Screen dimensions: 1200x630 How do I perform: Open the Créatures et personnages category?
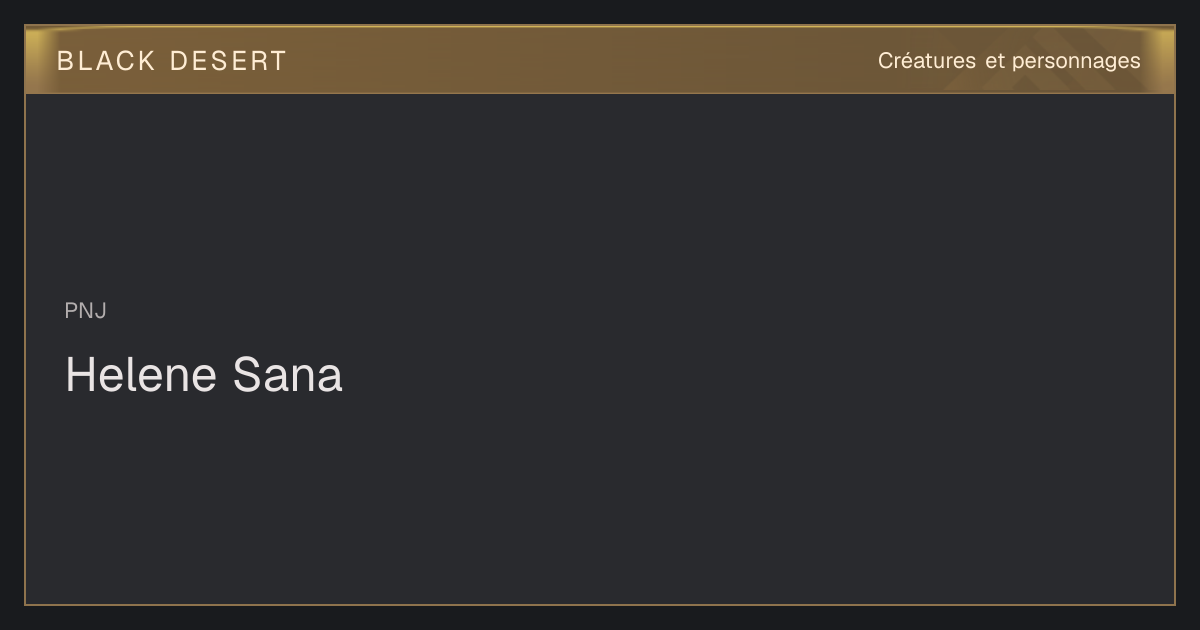point(1009,61)
